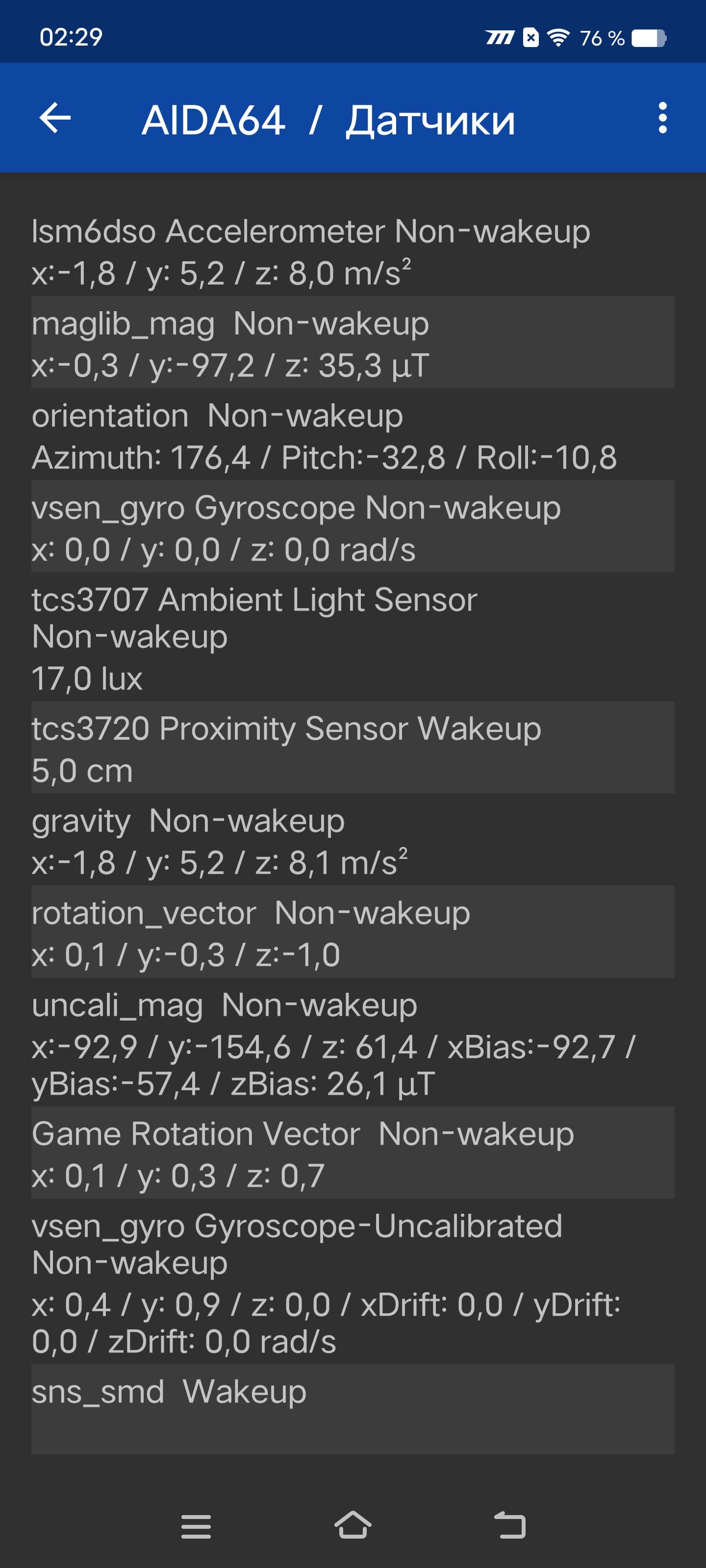Tap the Wi-Fi status icon
The image size is (706, 1568).
(x=557, y=38)
